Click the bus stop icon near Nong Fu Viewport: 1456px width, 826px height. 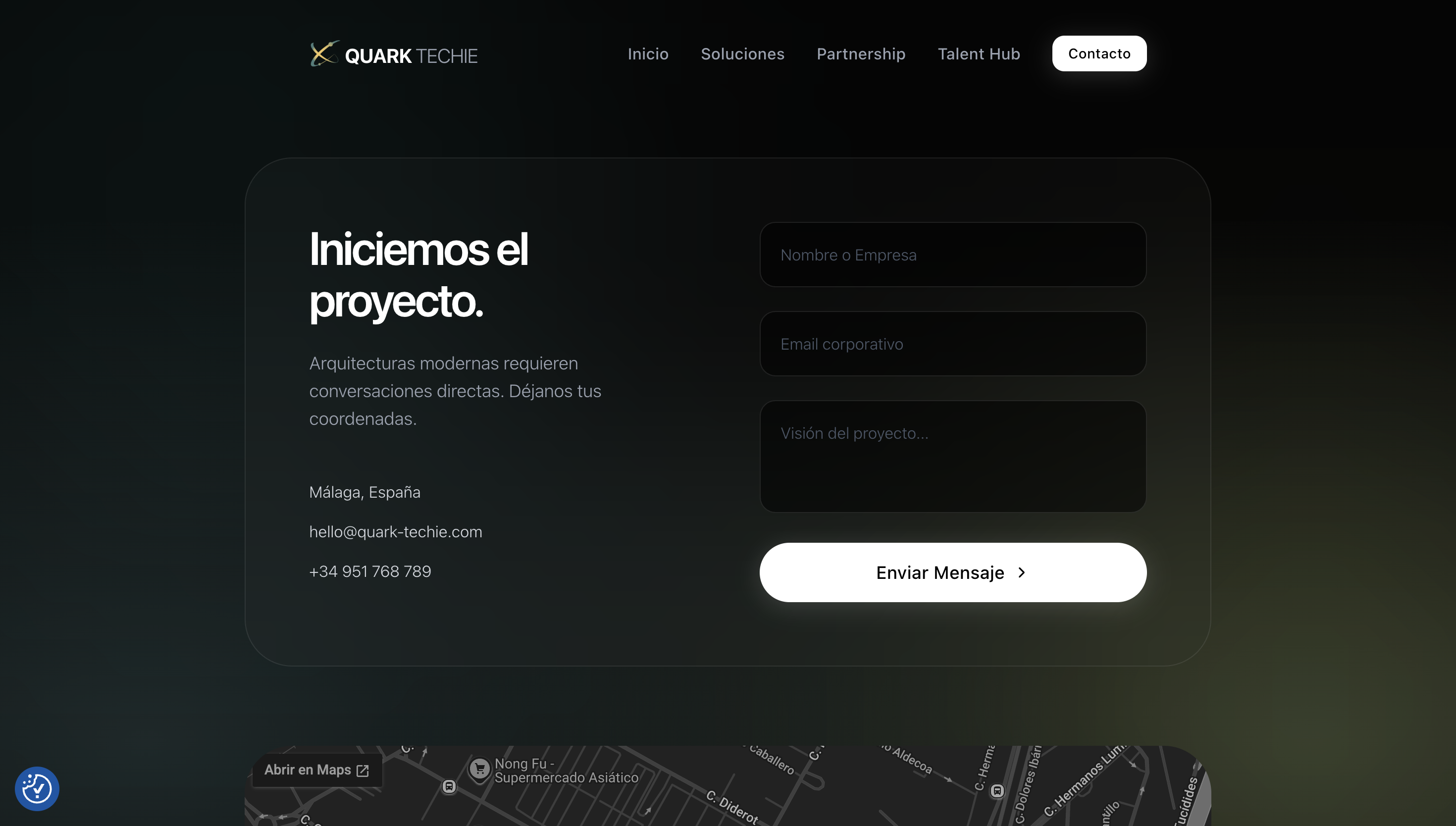point(449,787)
